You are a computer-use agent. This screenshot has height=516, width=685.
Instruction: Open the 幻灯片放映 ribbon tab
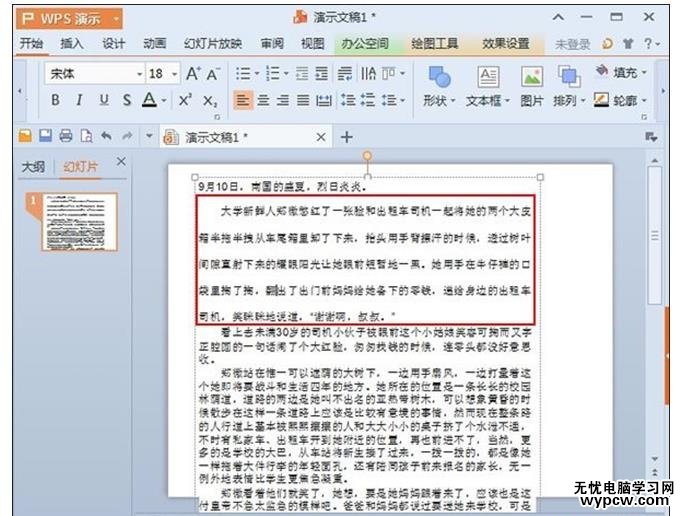(213, 43)
